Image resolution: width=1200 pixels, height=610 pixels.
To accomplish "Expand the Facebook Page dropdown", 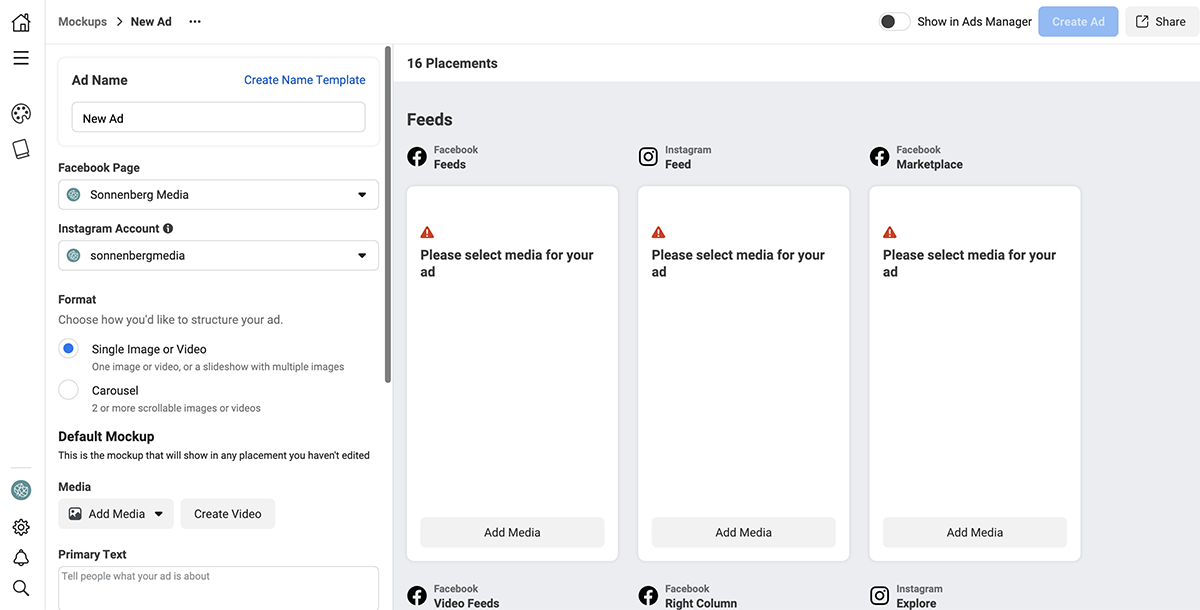I will point(218,195).
